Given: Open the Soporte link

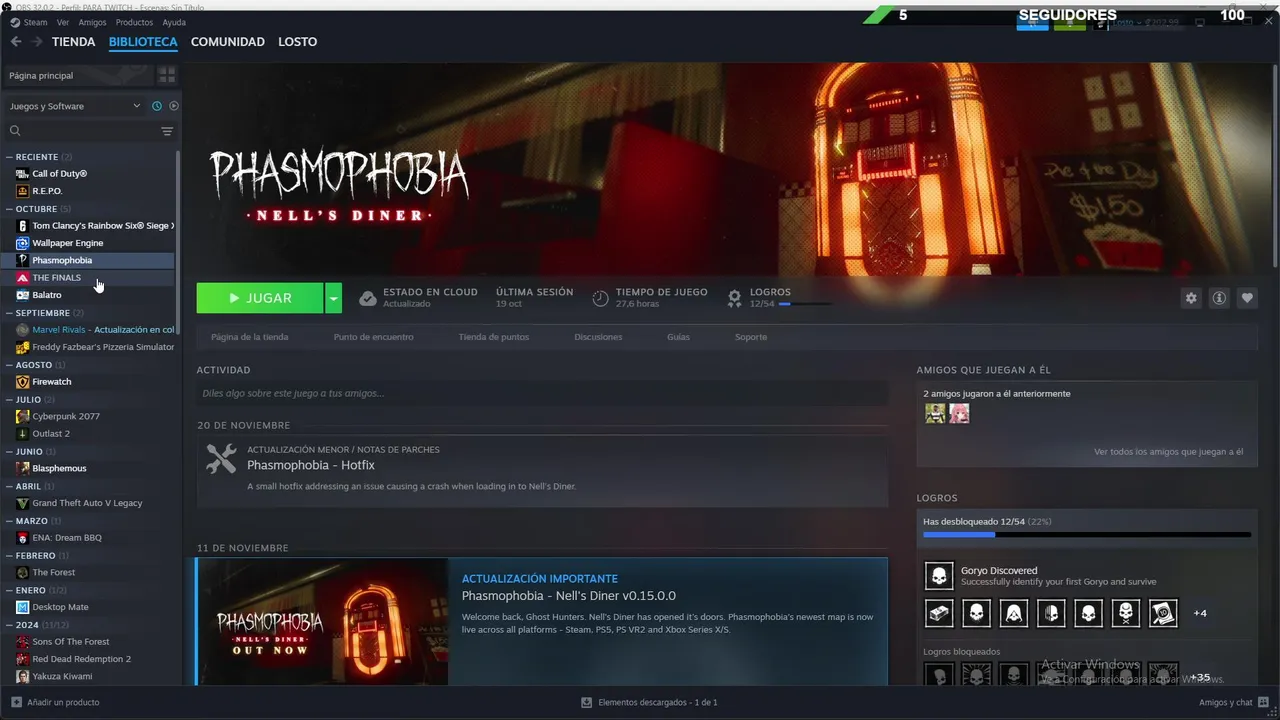Looking at the screenshot, I should (751, 337).
